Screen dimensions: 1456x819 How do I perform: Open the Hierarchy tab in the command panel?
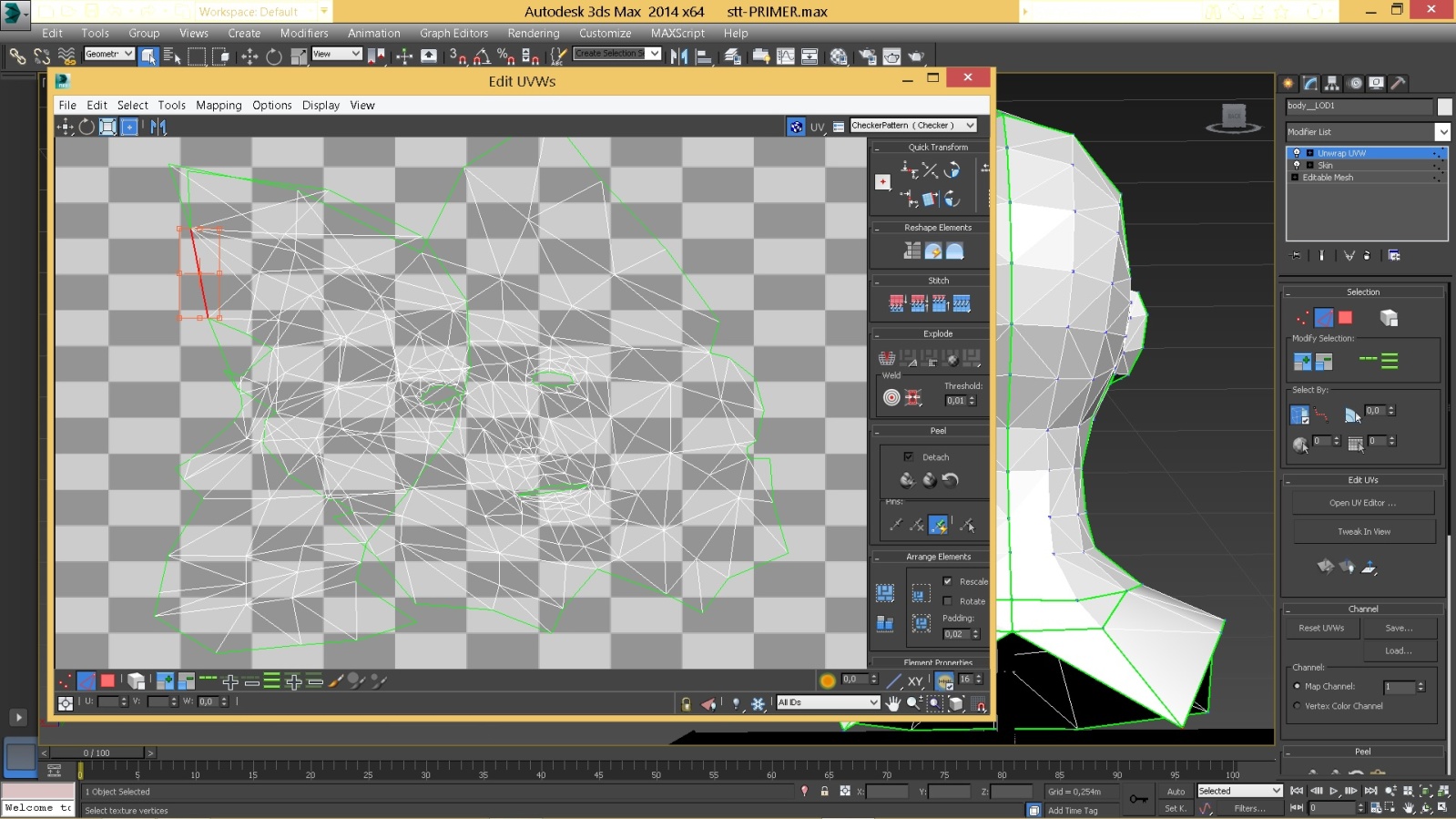click(1332, 83)
